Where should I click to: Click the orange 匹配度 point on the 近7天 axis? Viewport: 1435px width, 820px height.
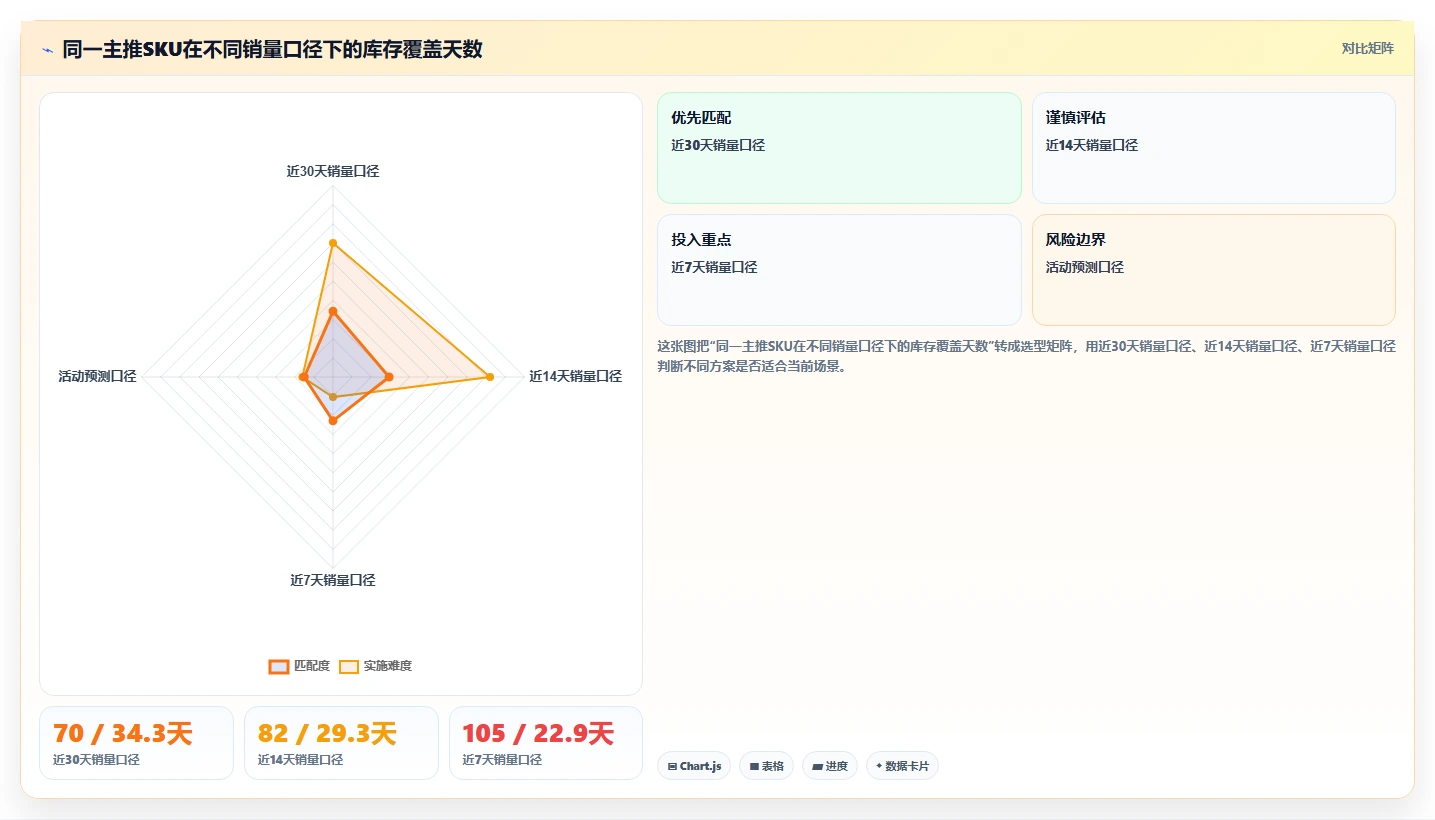click(x=333, y=421)
